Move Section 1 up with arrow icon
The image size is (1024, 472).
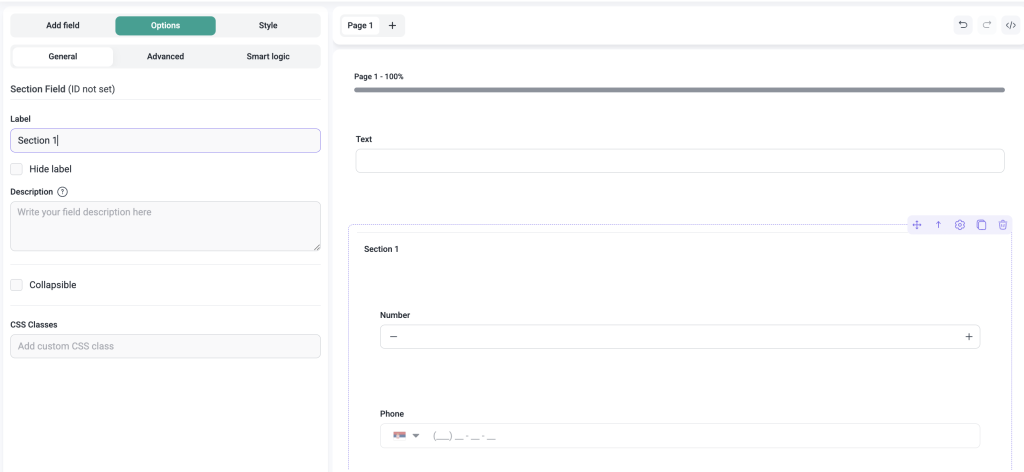coord(938,225)
